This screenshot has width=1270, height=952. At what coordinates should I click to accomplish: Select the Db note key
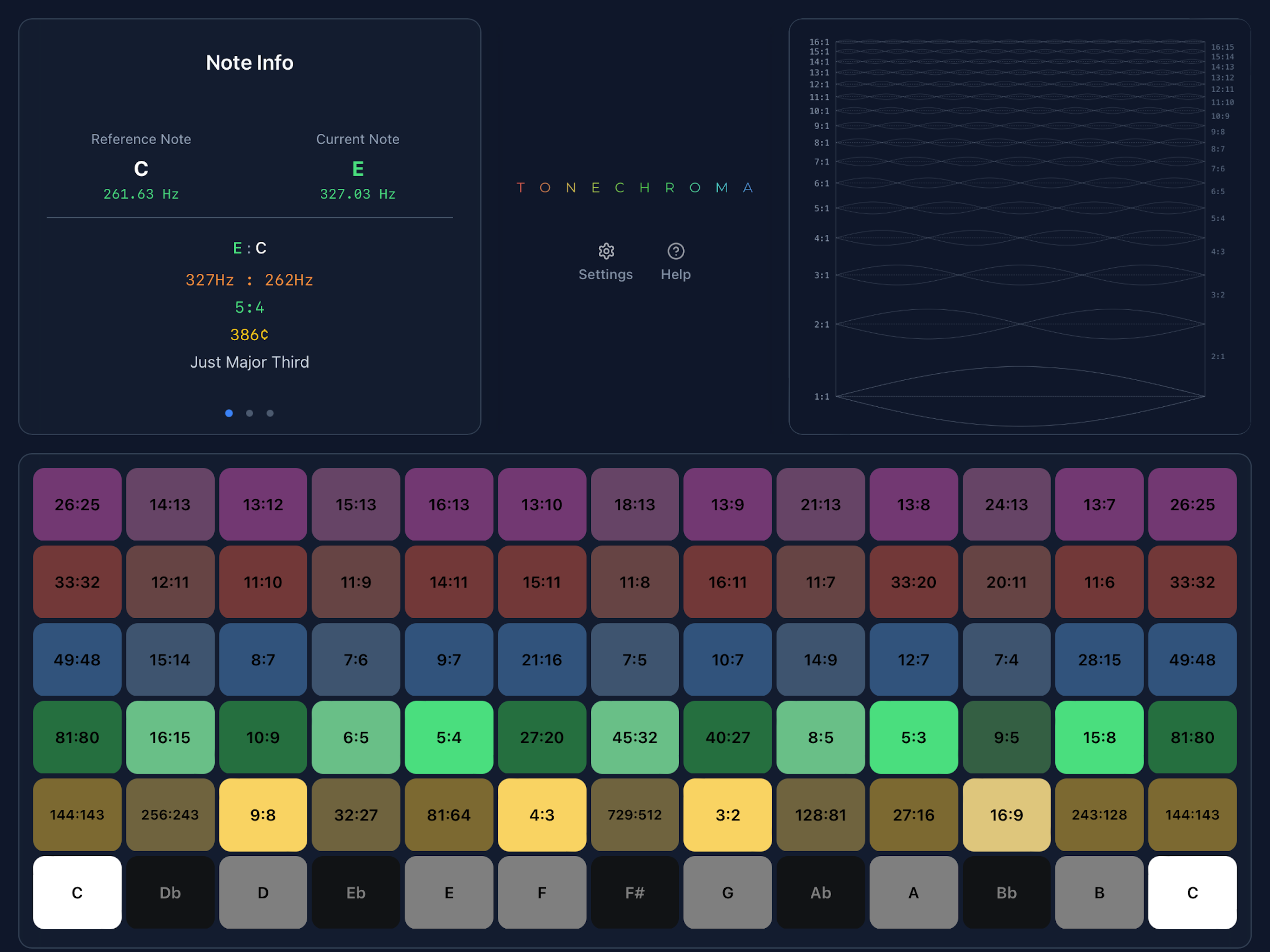click(170, 892)
